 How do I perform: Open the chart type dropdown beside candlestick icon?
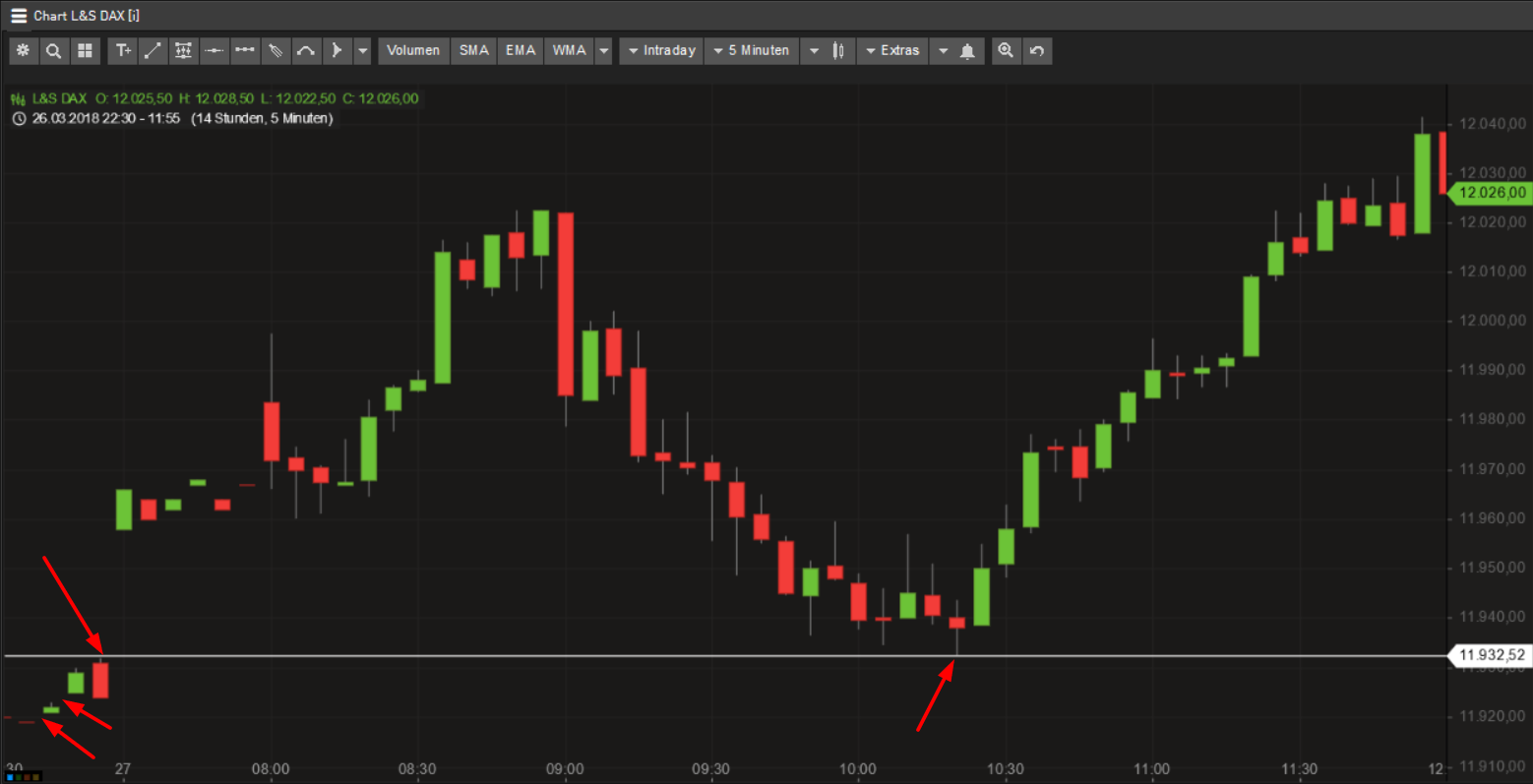pyautogui.click(x=814, y=50)
